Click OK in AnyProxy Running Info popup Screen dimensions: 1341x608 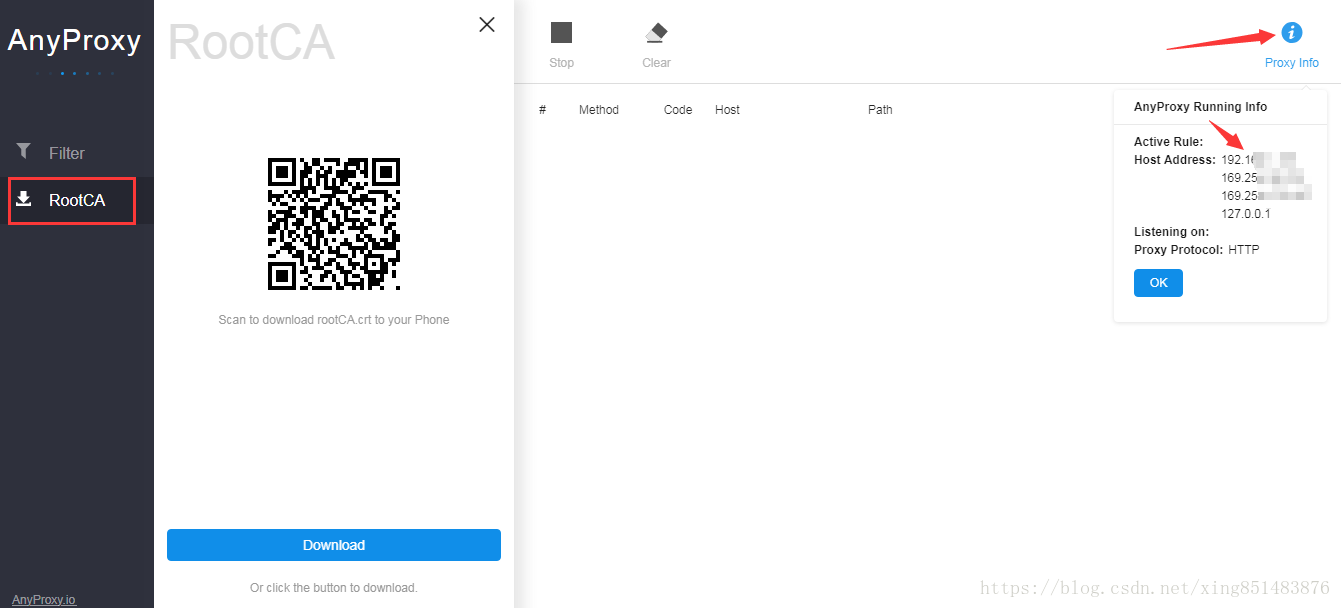tap(1158, 283)
